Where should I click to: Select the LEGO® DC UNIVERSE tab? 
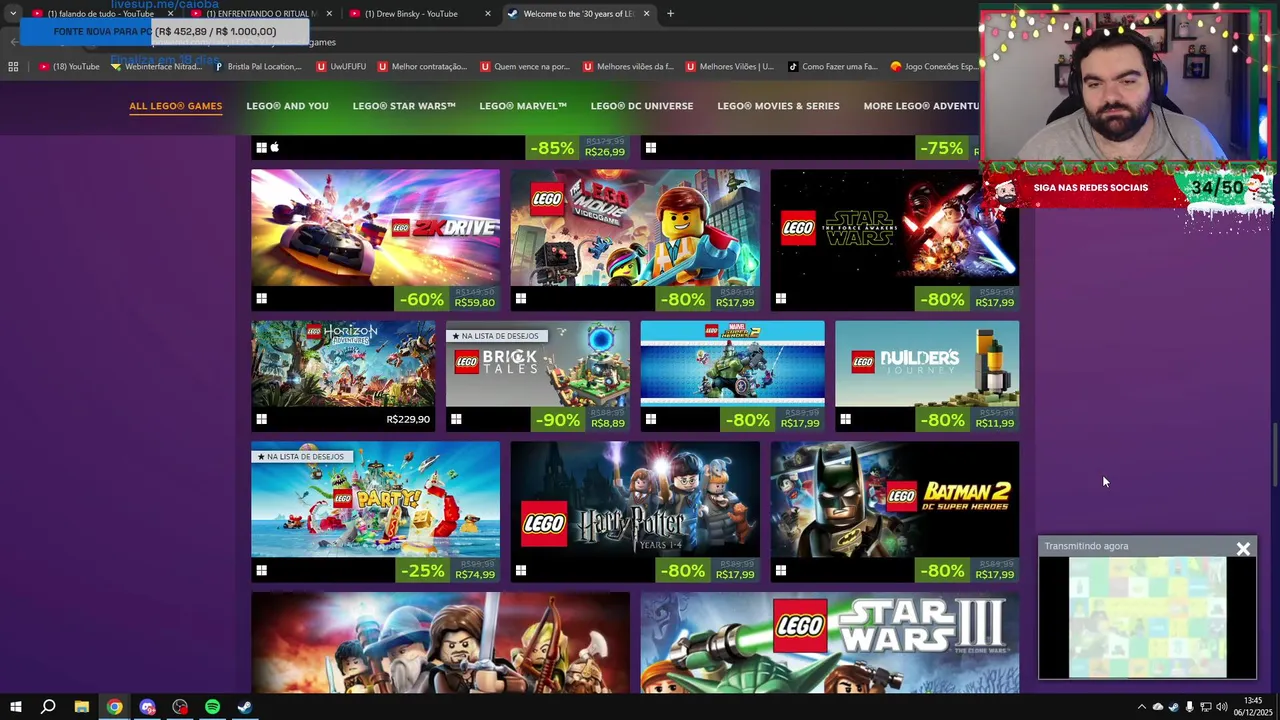click(642, 106)
